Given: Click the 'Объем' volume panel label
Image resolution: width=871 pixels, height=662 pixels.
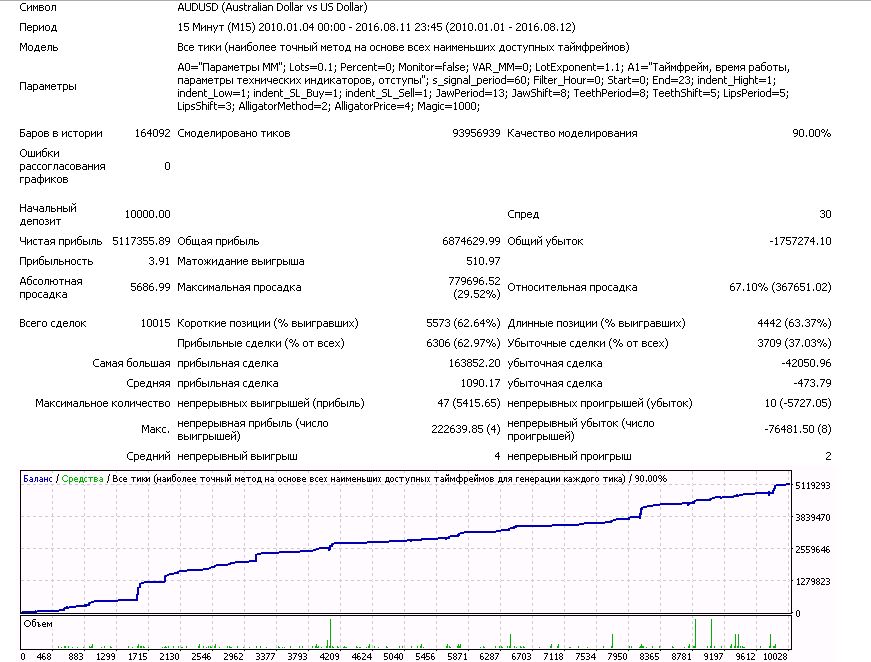Looking at the screenshot, I should pyautogui.click(x=38, y=624).
